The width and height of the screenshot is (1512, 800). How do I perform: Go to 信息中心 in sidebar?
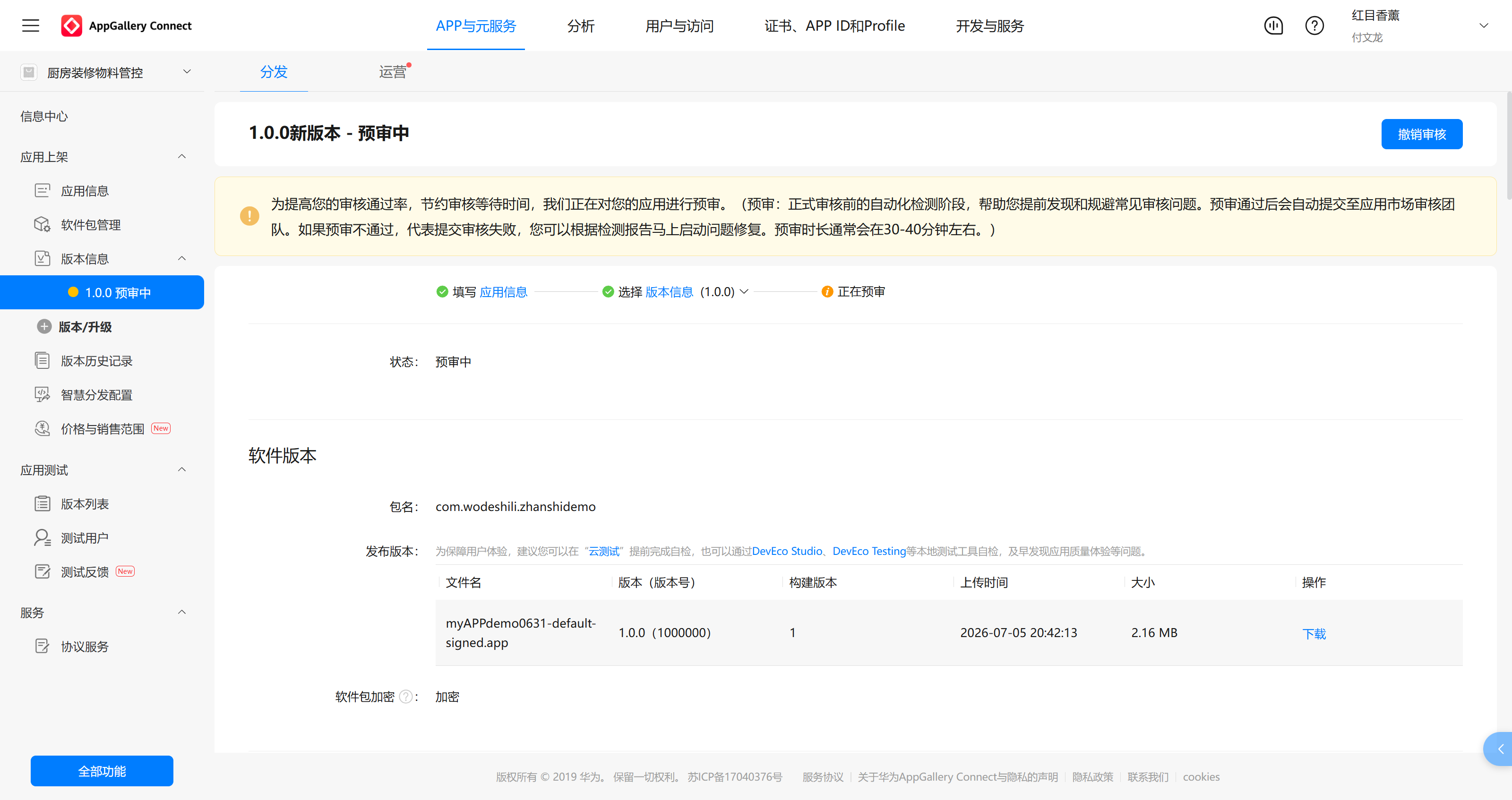44,116
